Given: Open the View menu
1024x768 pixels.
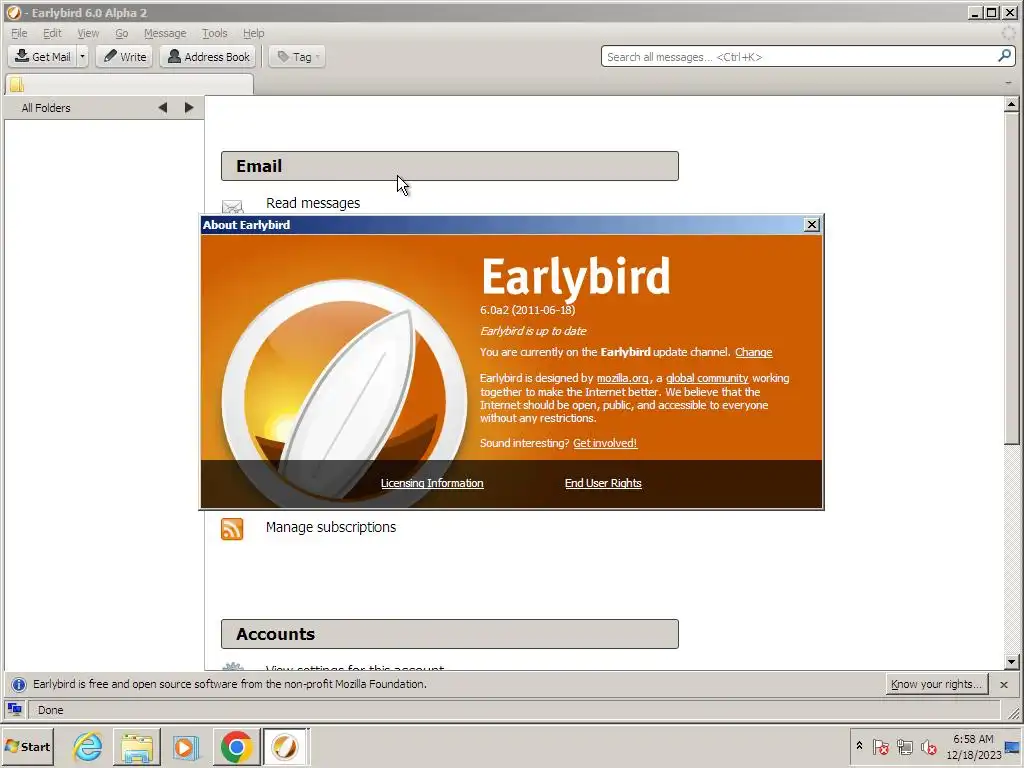Looking at the screenshot, I should 88,33.
